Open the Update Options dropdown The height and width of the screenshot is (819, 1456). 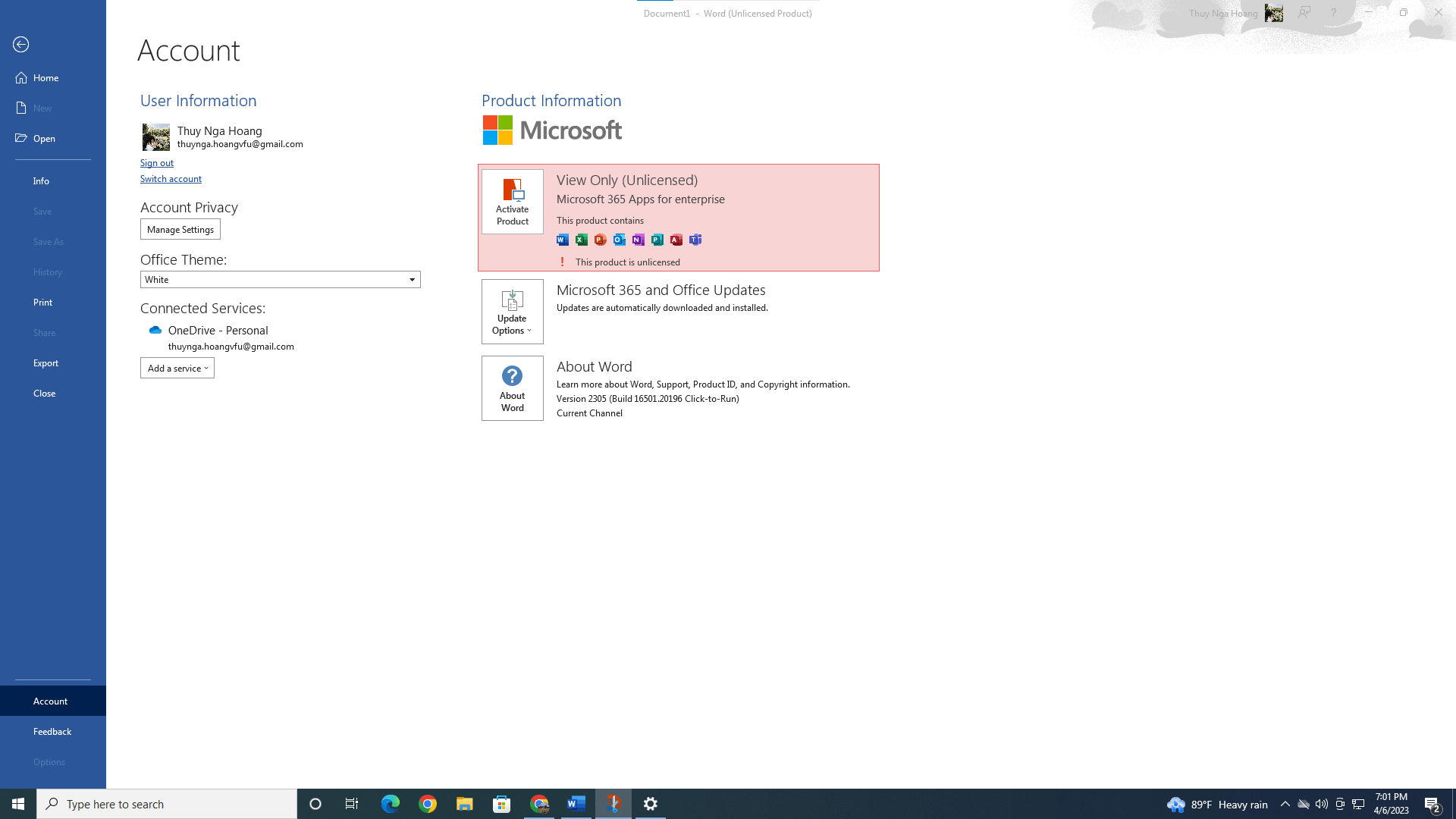(x=513, y=312)
